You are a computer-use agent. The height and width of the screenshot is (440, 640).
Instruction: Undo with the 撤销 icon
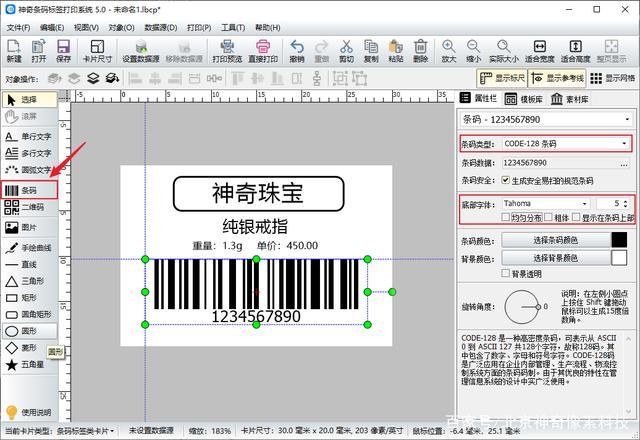(297, 51)
